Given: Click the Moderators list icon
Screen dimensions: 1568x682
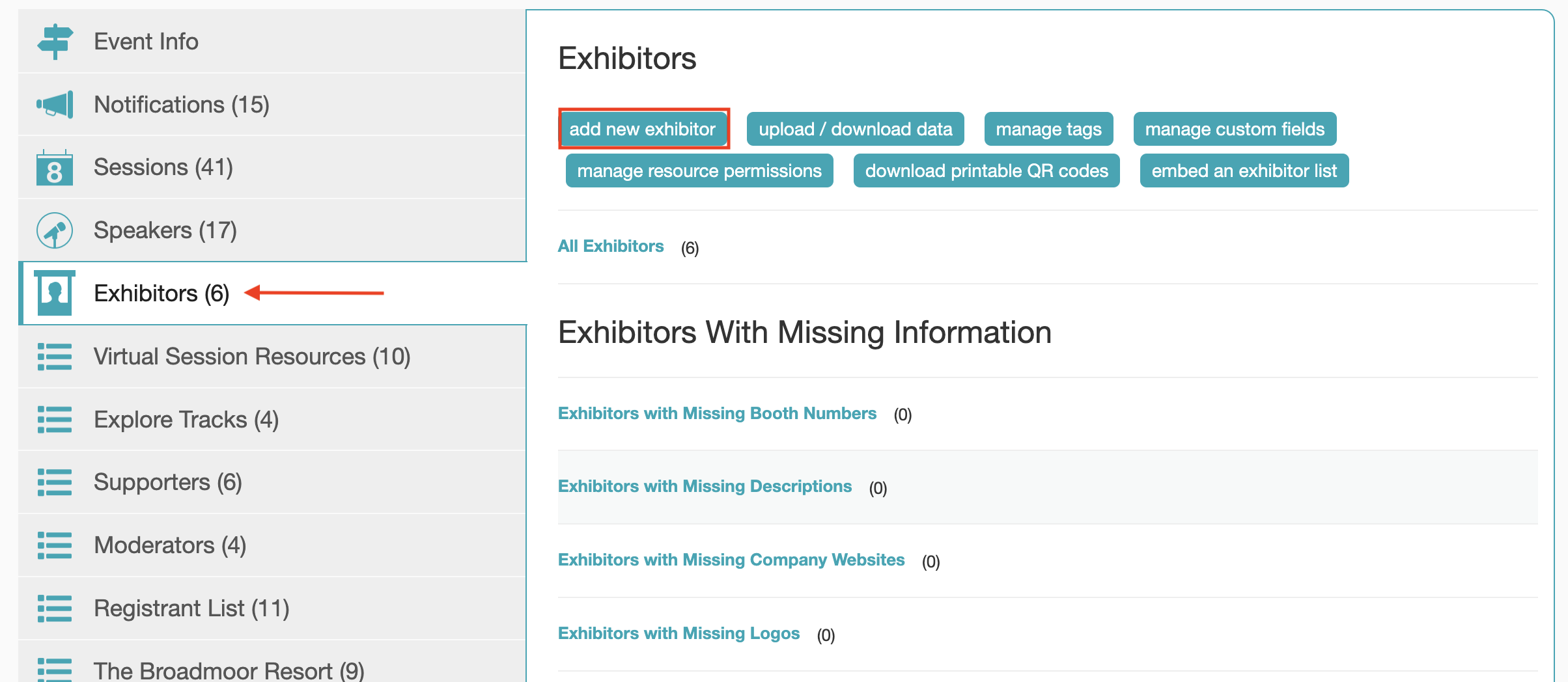Looking at the screenshot, I should pos(55,545).
